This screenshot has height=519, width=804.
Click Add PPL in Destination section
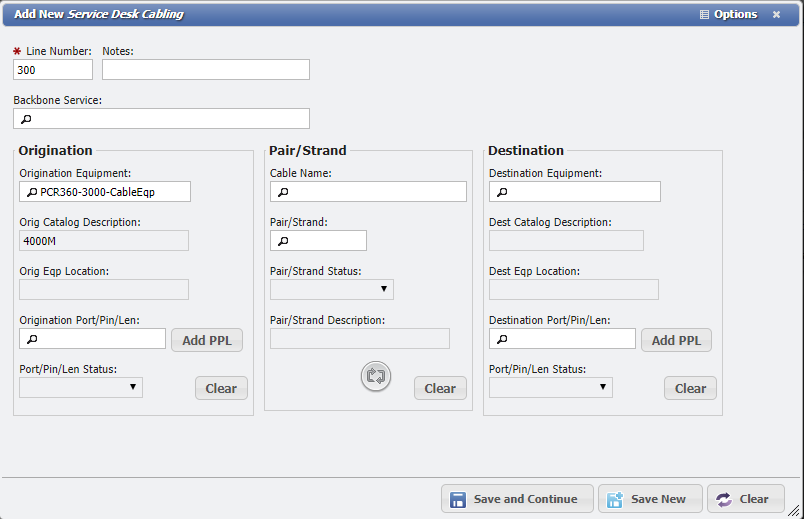pos(676,340)
